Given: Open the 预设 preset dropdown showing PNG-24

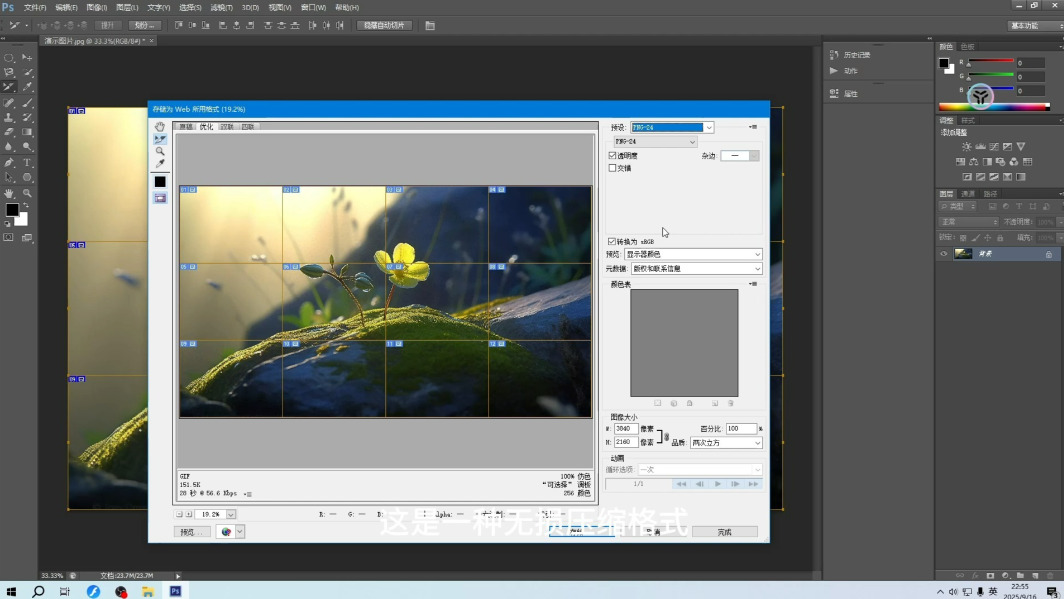Looking at the screenshot, I should 671,127.
